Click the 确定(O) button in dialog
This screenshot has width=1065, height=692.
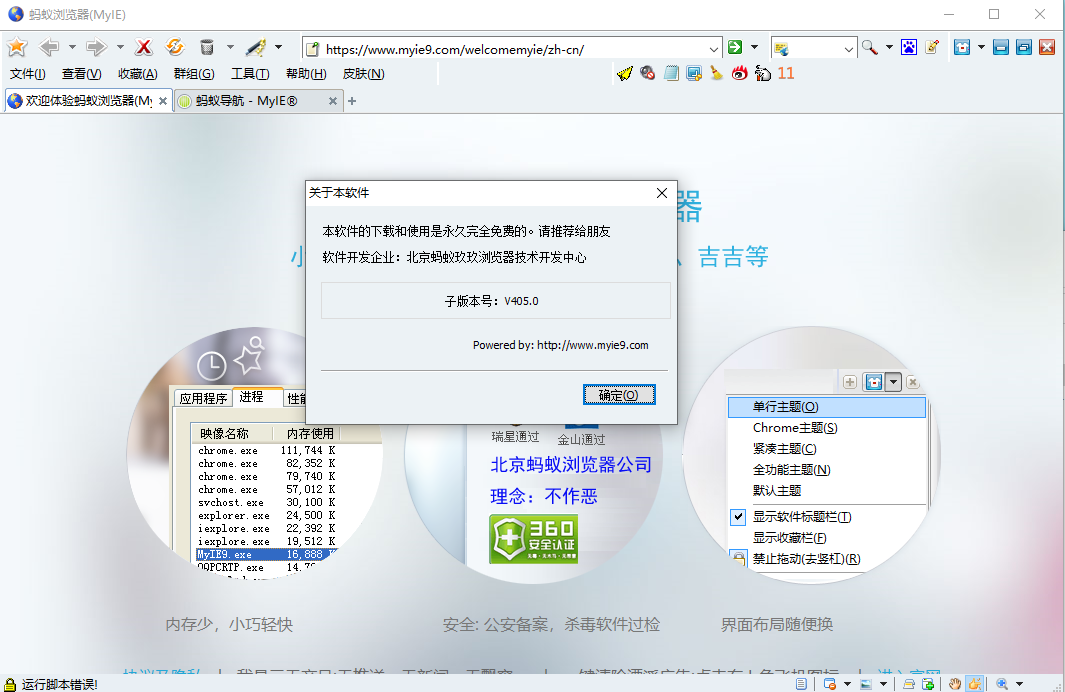[619, 395]
